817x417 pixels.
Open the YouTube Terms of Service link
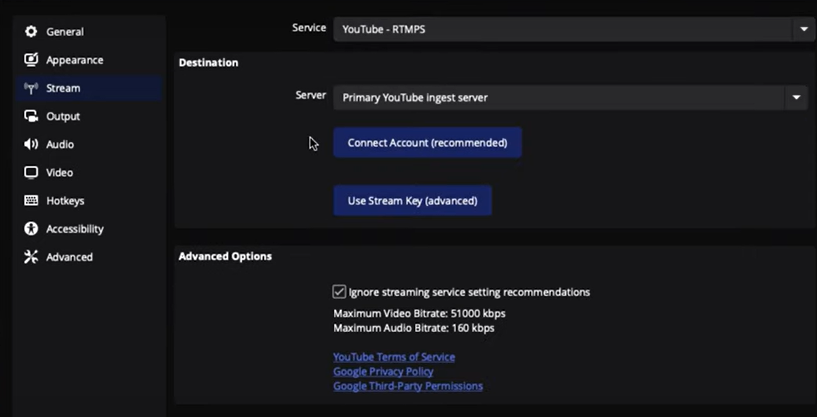(x=394, y=357)
